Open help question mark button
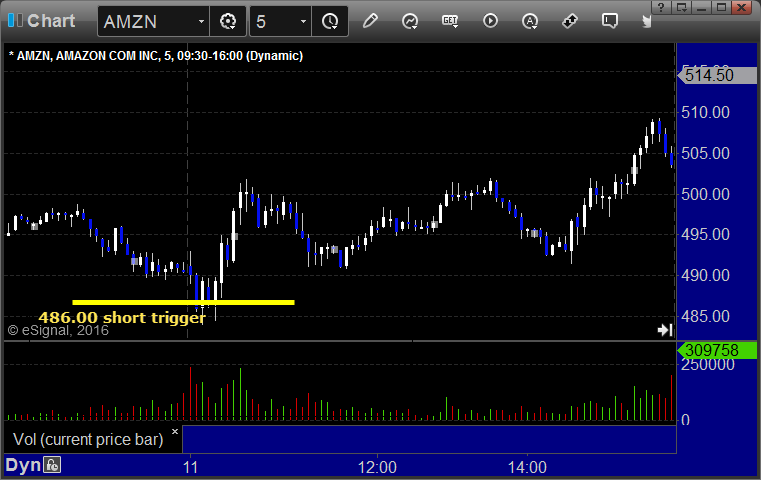The height and width of the screenshot is (480, 761). (661, 7)
